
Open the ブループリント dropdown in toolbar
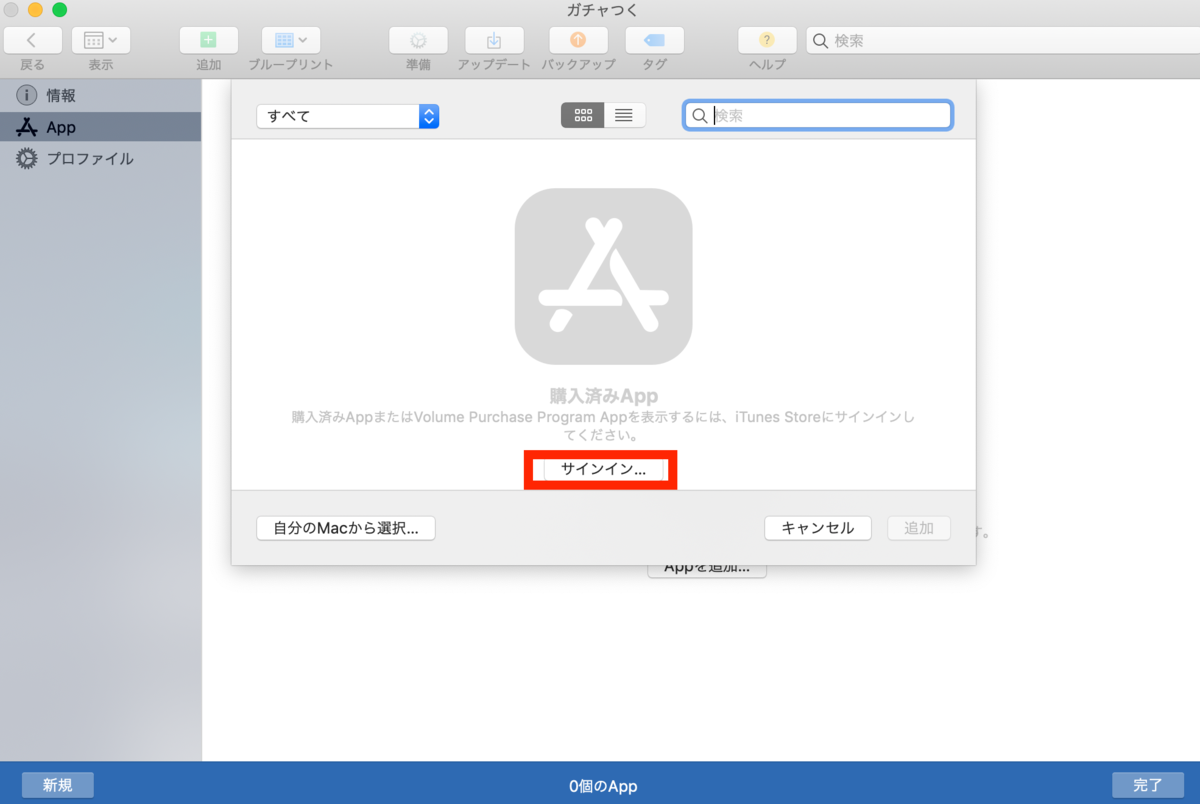(x=290, y=40)
